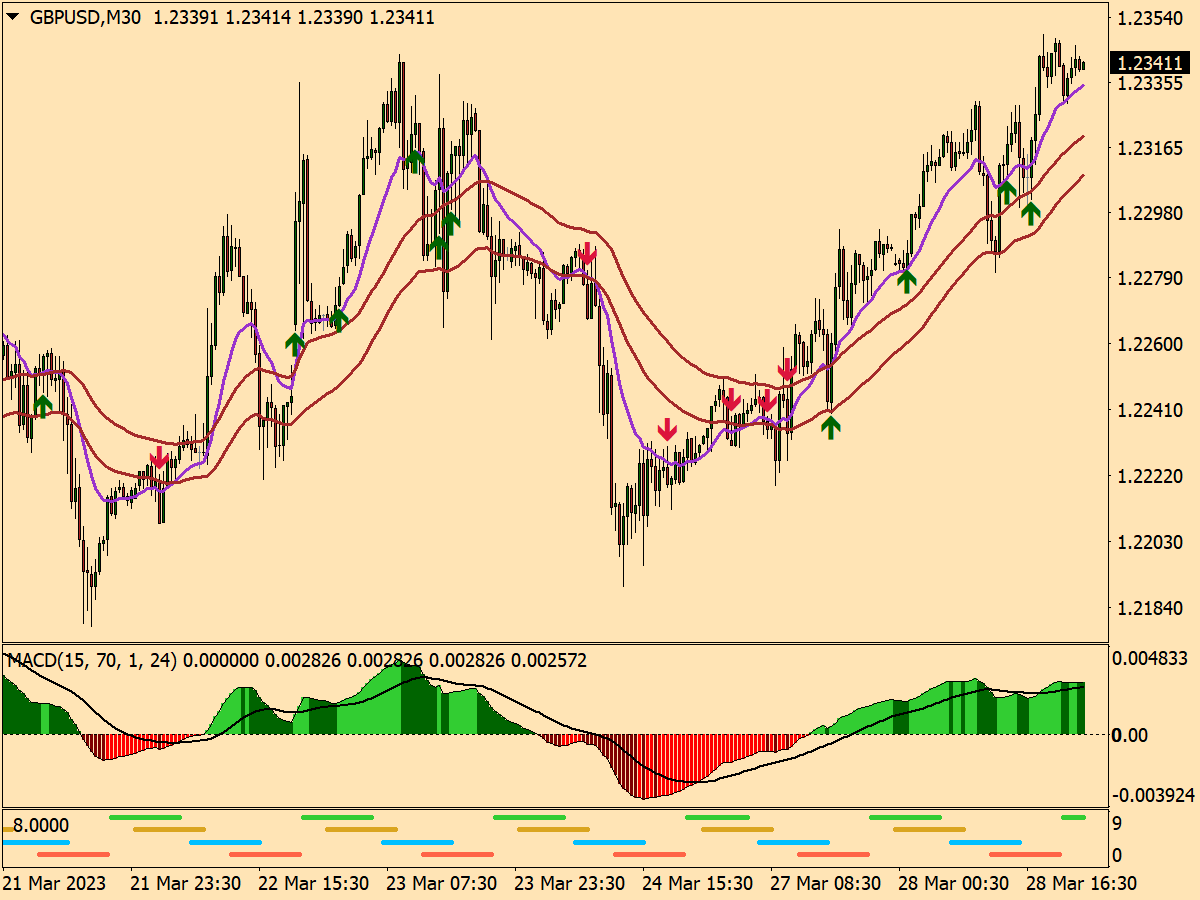Viewport: 1200px width, 900px height.
Task: Select the topmost red sell arrow
Action: pos(587,253)
